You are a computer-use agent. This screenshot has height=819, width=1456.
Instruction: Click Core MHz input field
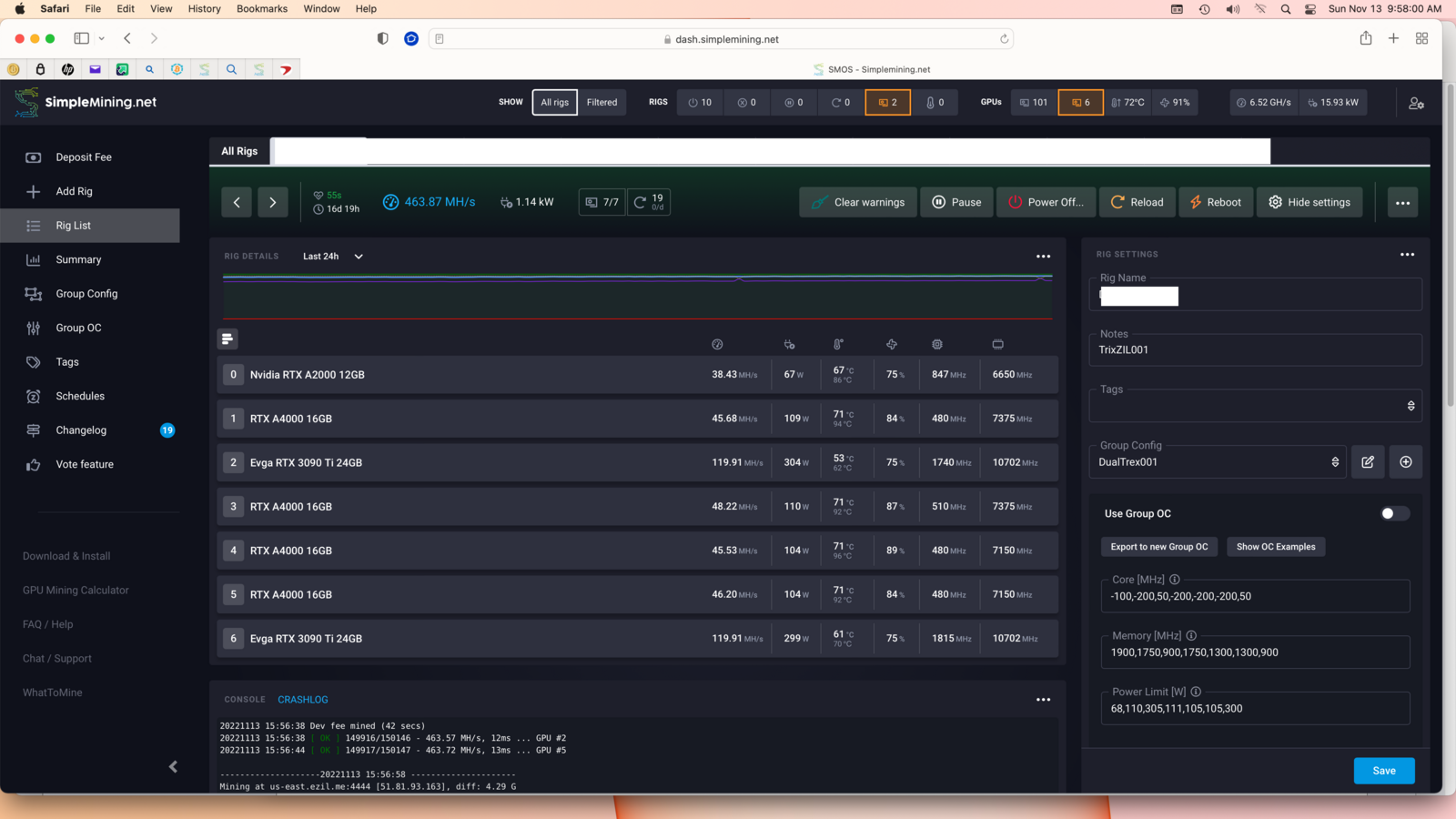pyautogui.click(x=1256, y=597)
